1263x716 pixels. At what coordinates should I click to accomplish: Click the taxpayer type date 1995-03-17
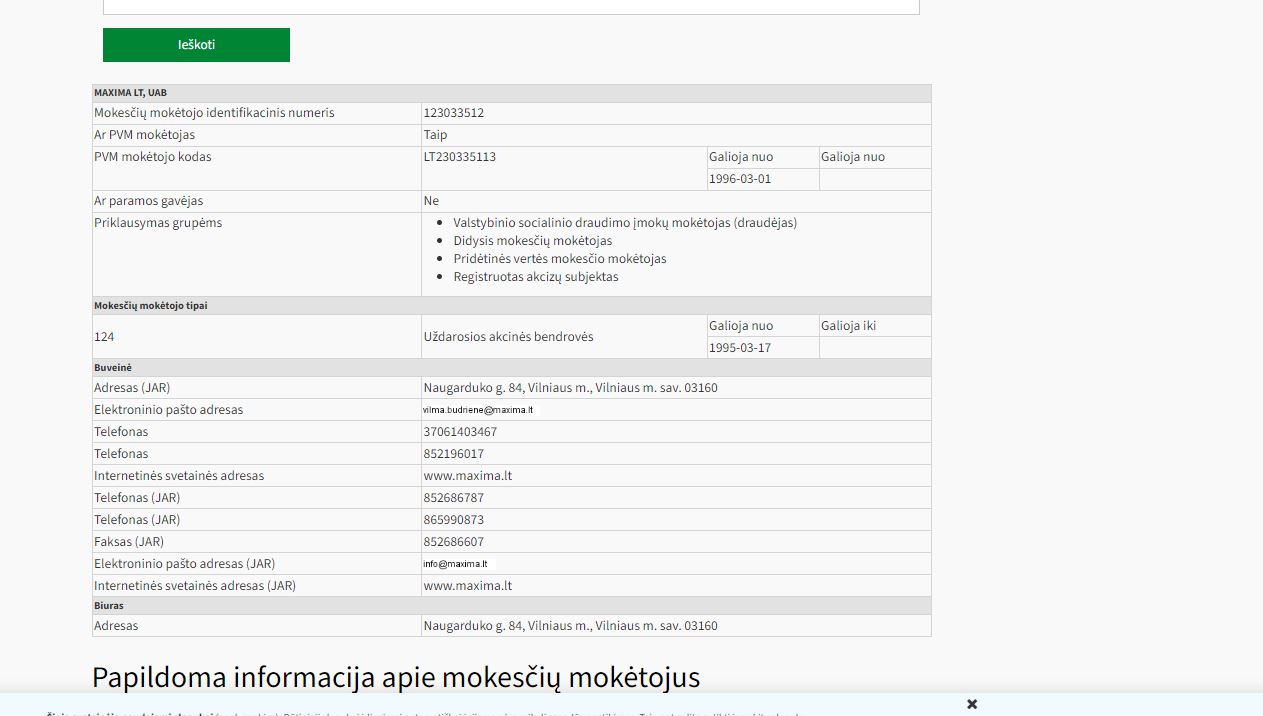tap(740, 348)
